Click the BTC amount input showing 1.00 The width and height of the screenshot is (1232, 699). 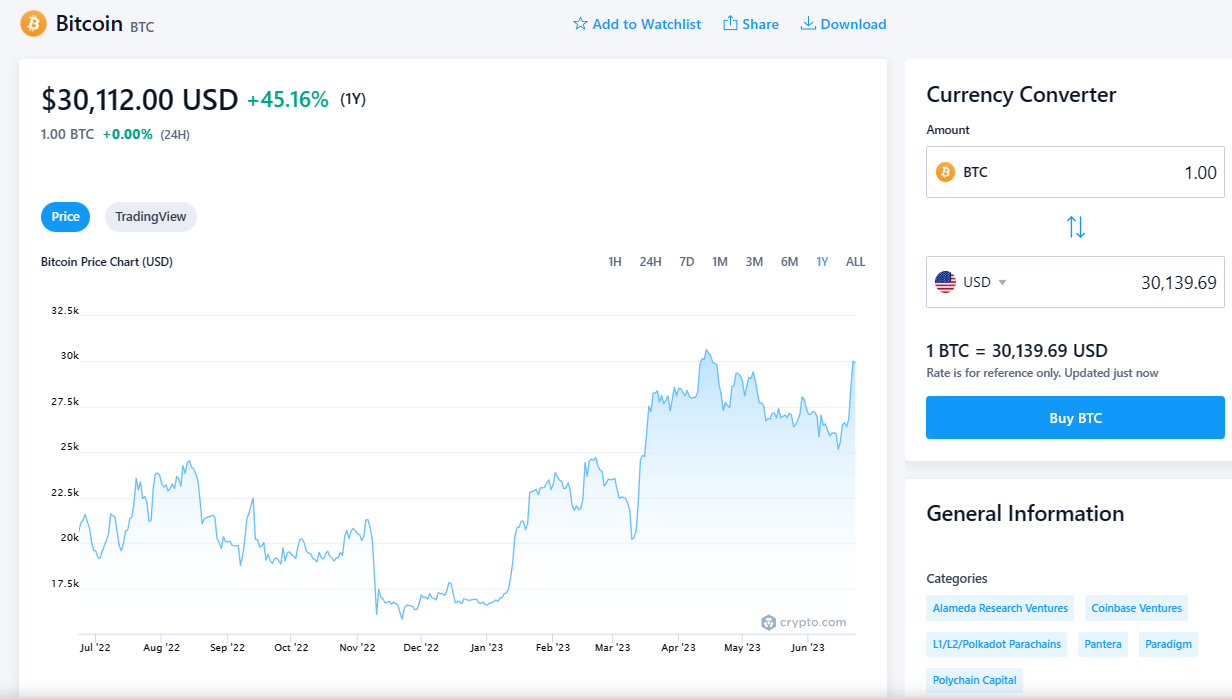coord(1075,172)
